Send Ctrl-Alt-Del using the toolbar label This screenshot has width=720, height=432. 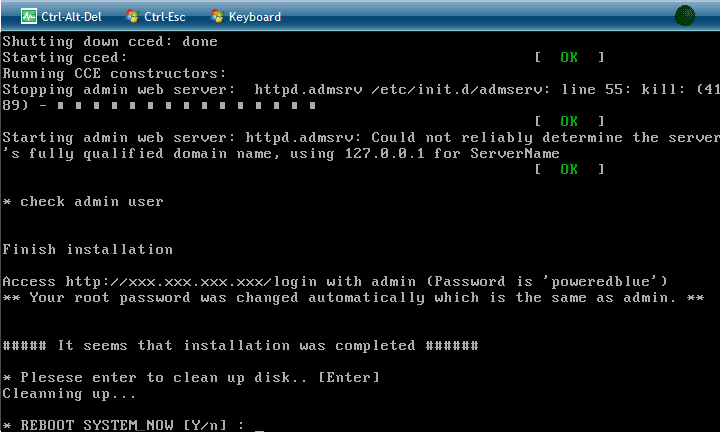click(x=71, y=17)
